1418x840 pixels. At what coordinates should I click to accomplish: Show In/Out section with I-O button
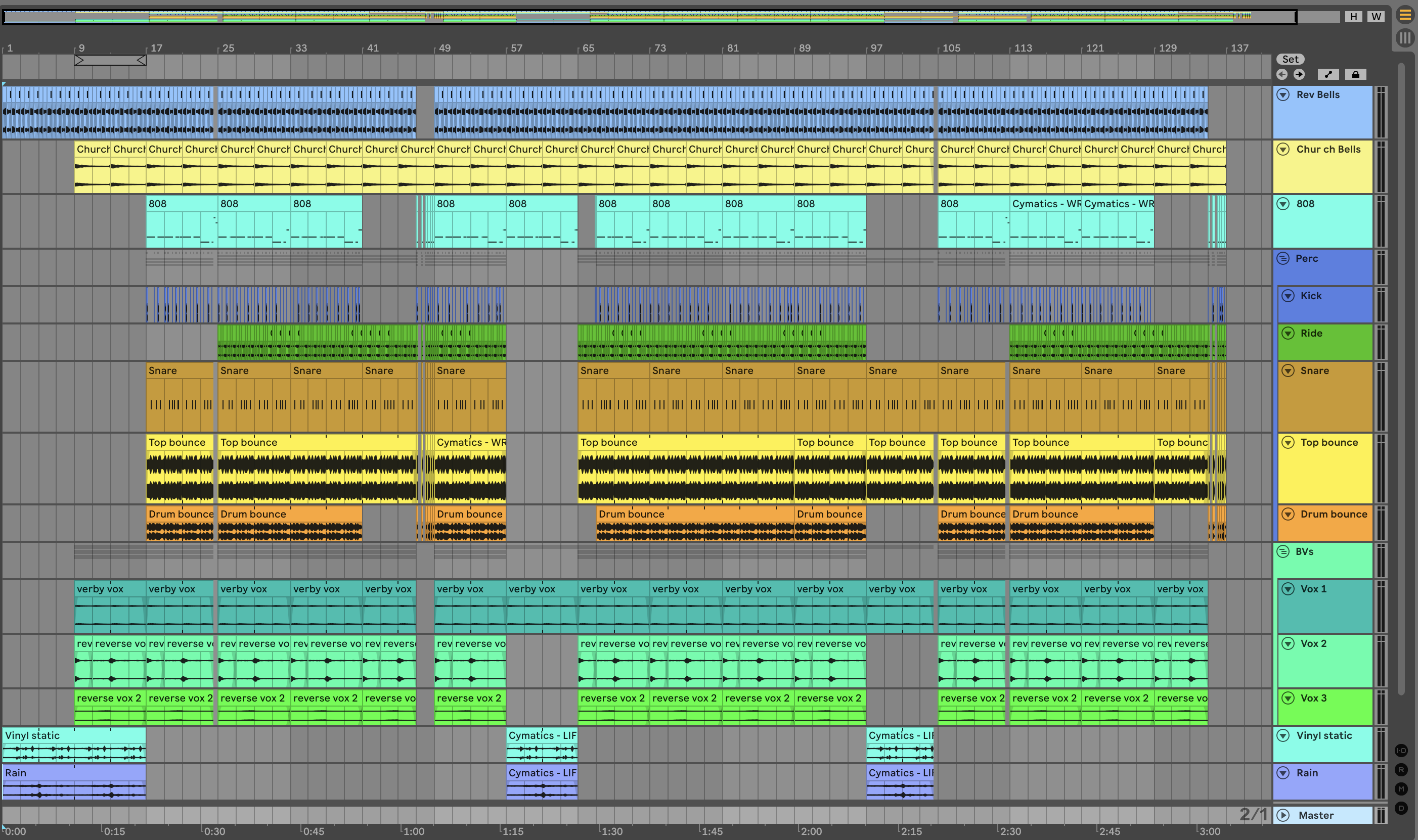[x=1401, y=751]
